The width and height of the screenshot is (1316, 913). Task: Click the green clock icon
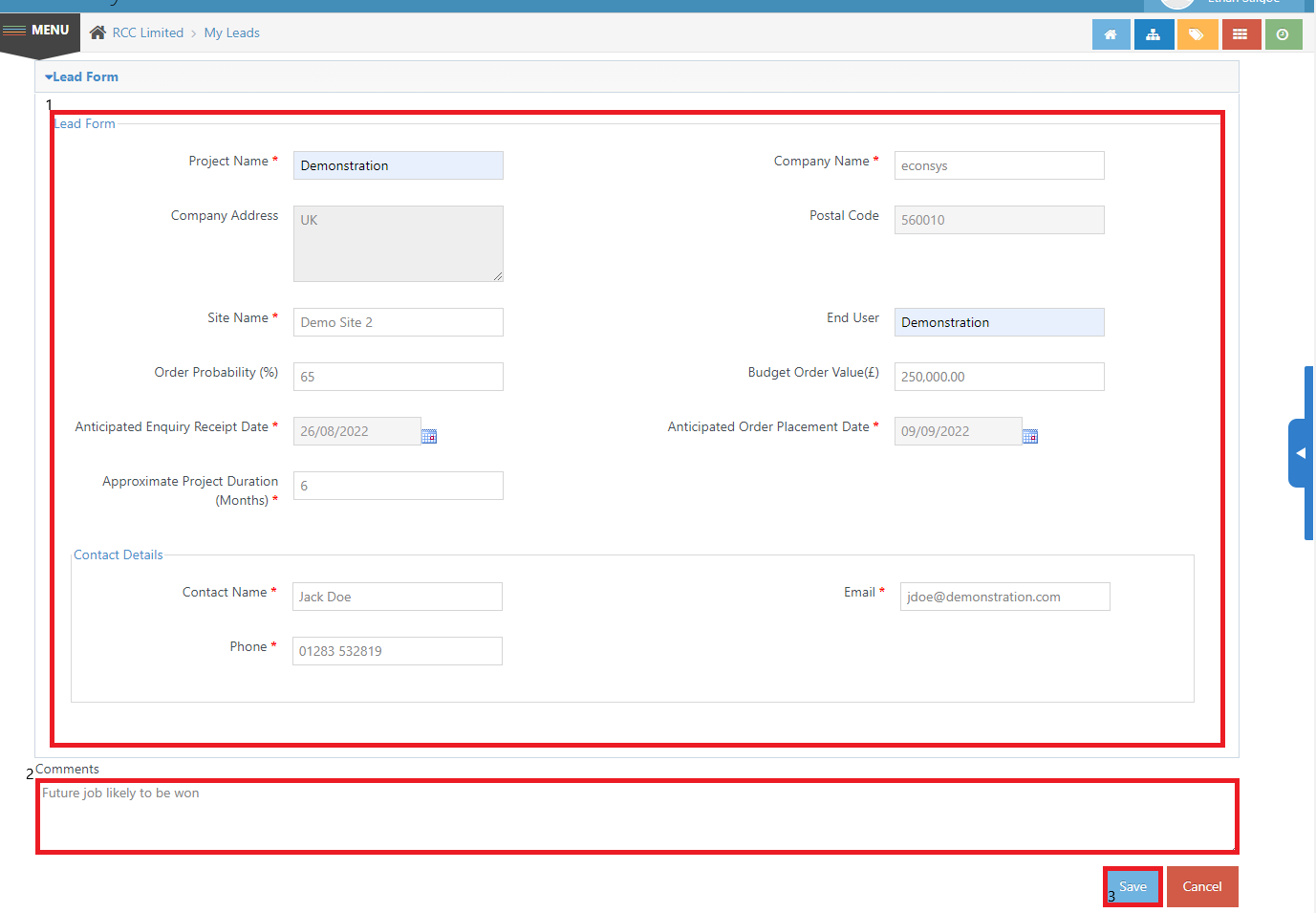click(1283, 34)
